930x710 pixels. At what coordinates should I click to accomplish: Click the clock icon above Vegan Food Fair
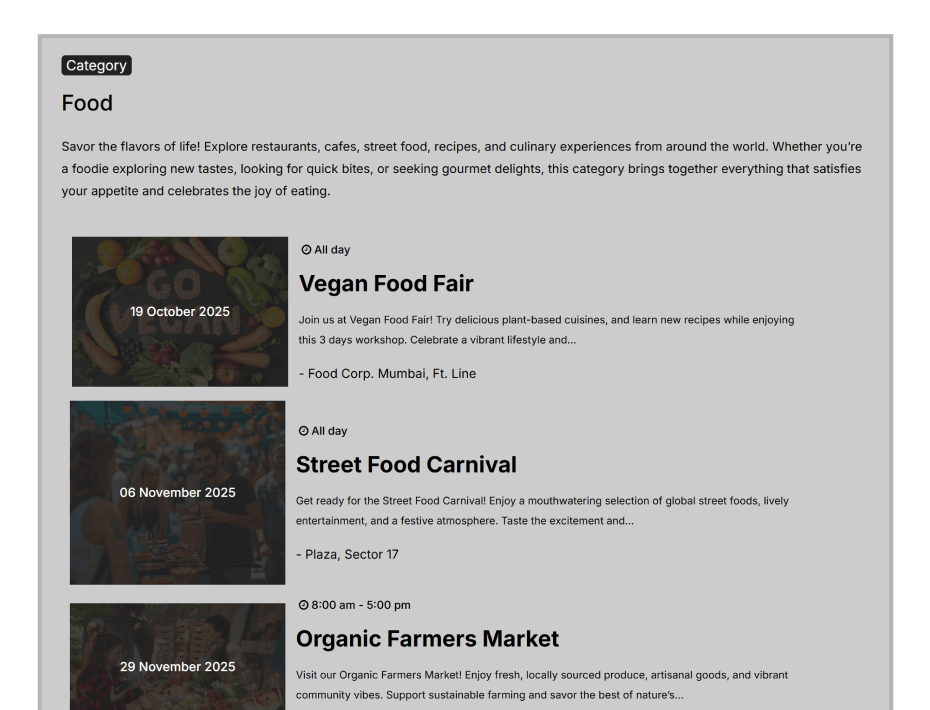point(306,250)
